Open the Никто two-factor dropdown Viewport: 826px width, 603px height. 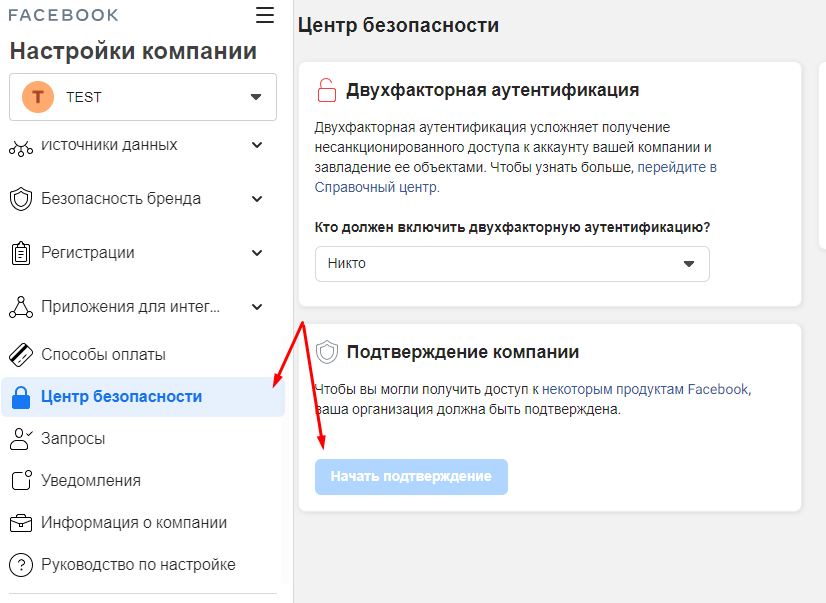pos(512,264)
